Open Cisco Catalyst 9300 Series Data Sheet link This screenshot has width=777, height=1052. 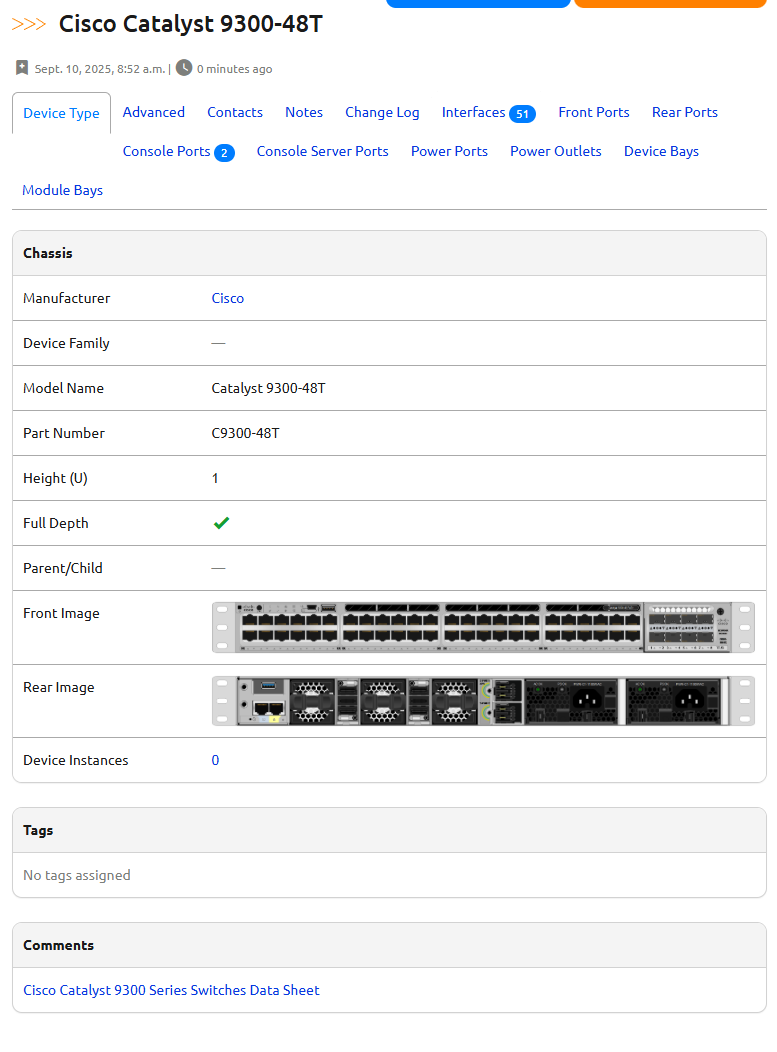coord(171,990)
